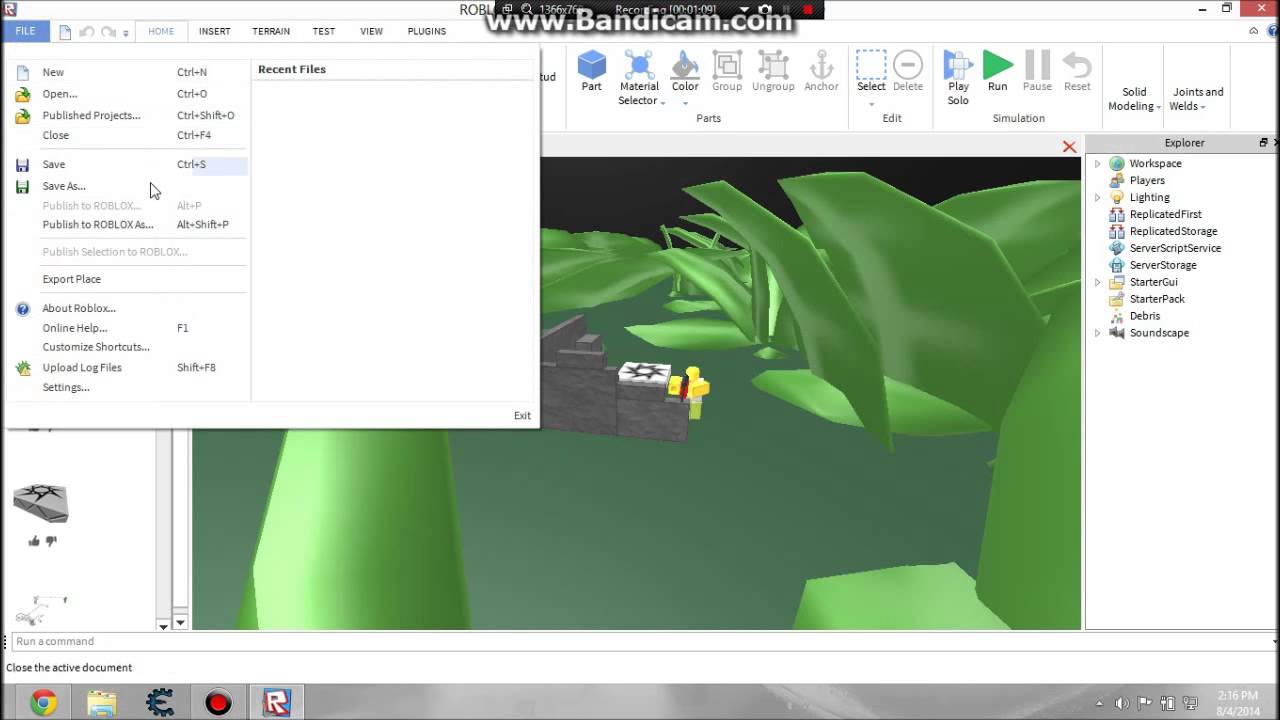Click the Color paint bucket icon
Image resolution: width=1280 pixels, height=720 pixels.
(x=685, y=66)
